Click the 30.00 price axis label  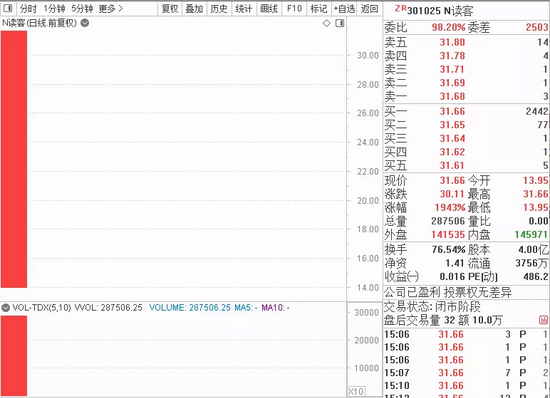368,55
